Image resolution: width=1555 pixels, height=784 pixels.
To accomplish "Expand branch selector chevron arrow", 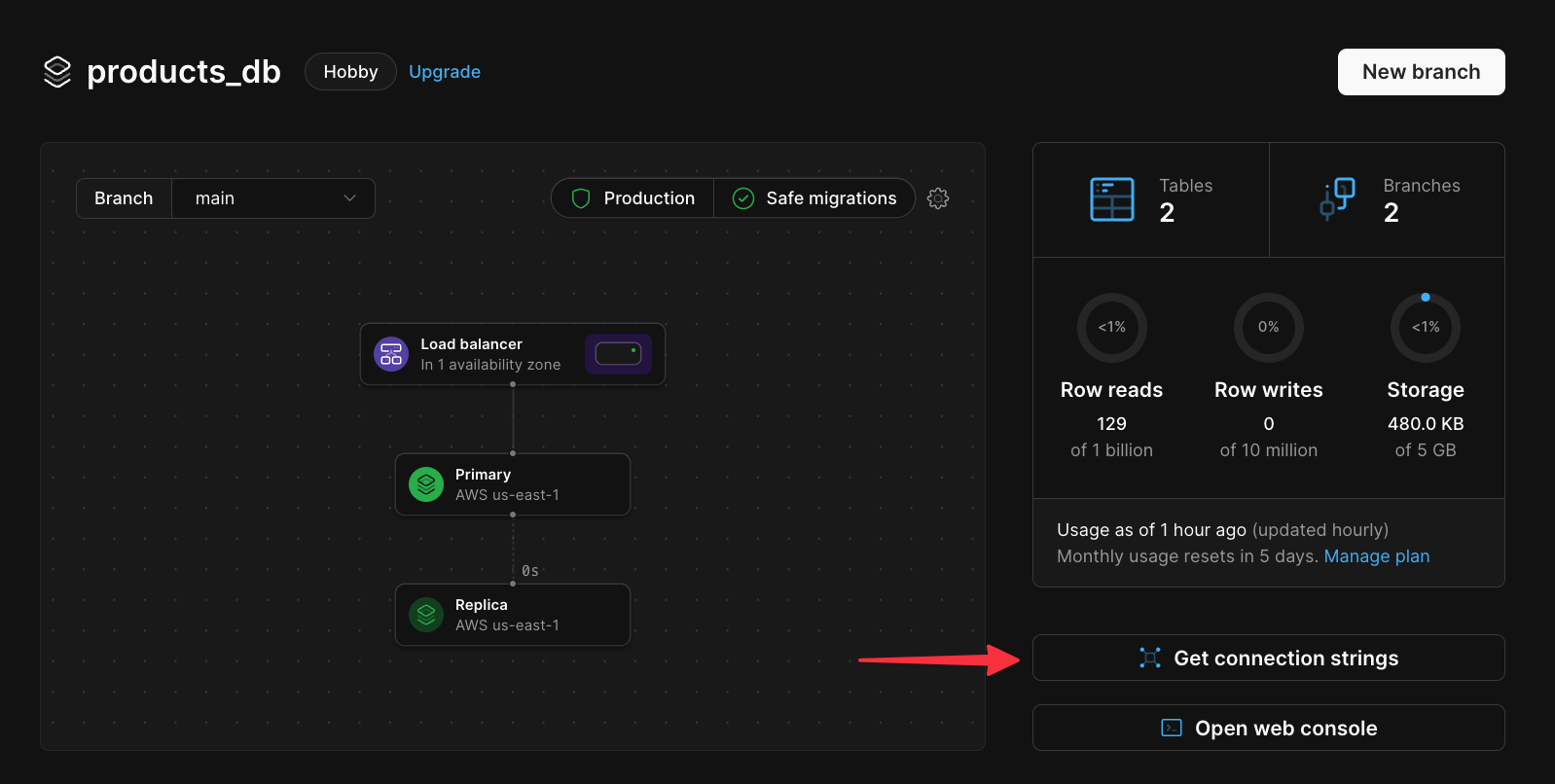I will tap(349, 198).
